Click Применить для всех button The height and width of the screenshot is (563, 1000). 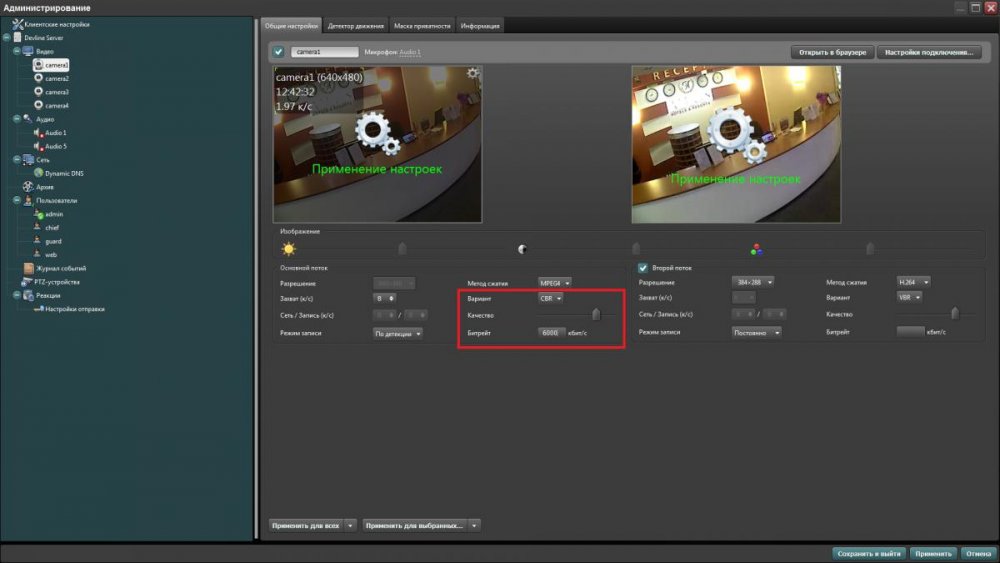click(x=305, y=525)
